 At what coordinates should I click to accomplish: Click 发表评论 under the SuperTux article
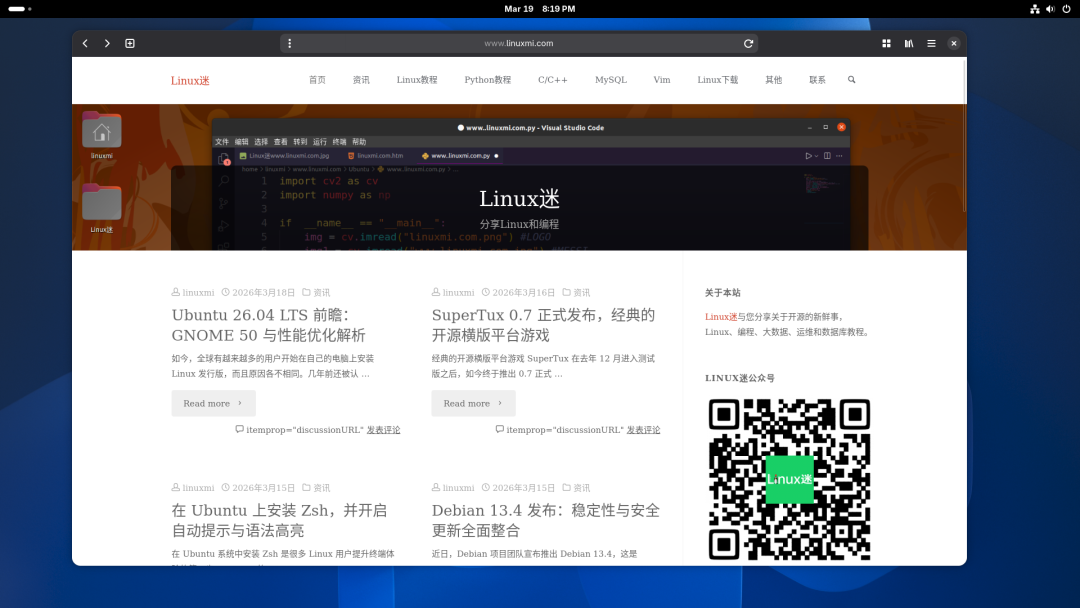click(x=643, y=430)
